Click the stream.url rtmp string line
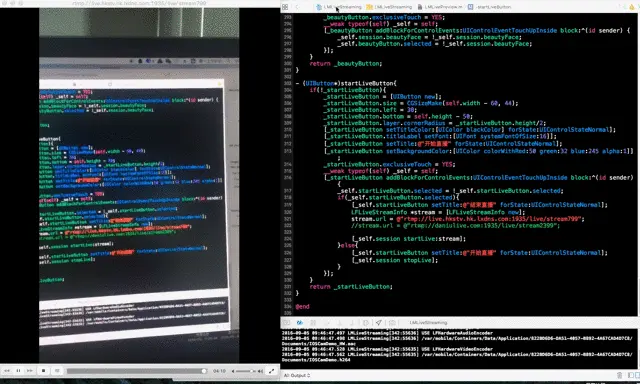Viewport: 640px width, 384px height. pyautogui.click(x=468, y=219)
